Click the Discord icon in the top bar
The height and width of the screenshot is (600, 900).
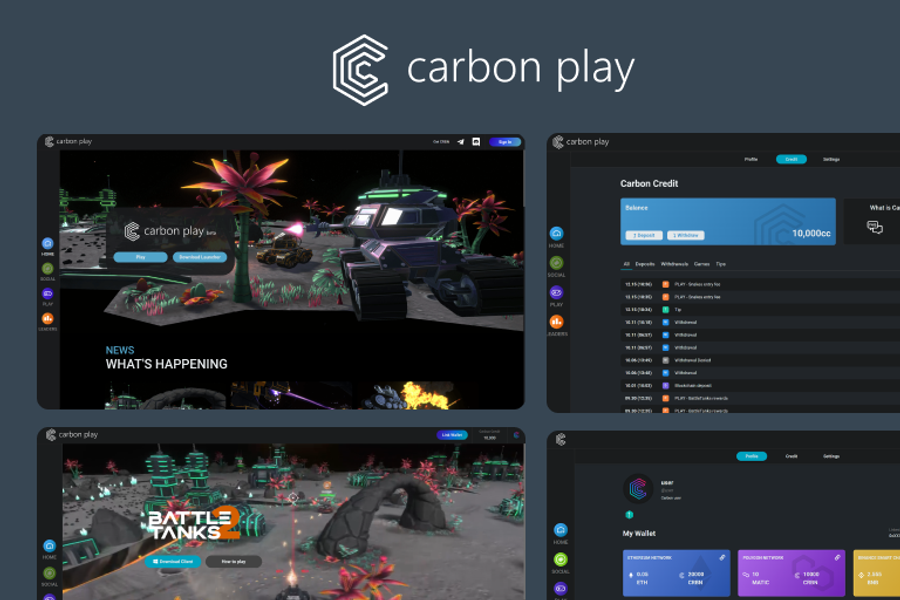point(476,143)
